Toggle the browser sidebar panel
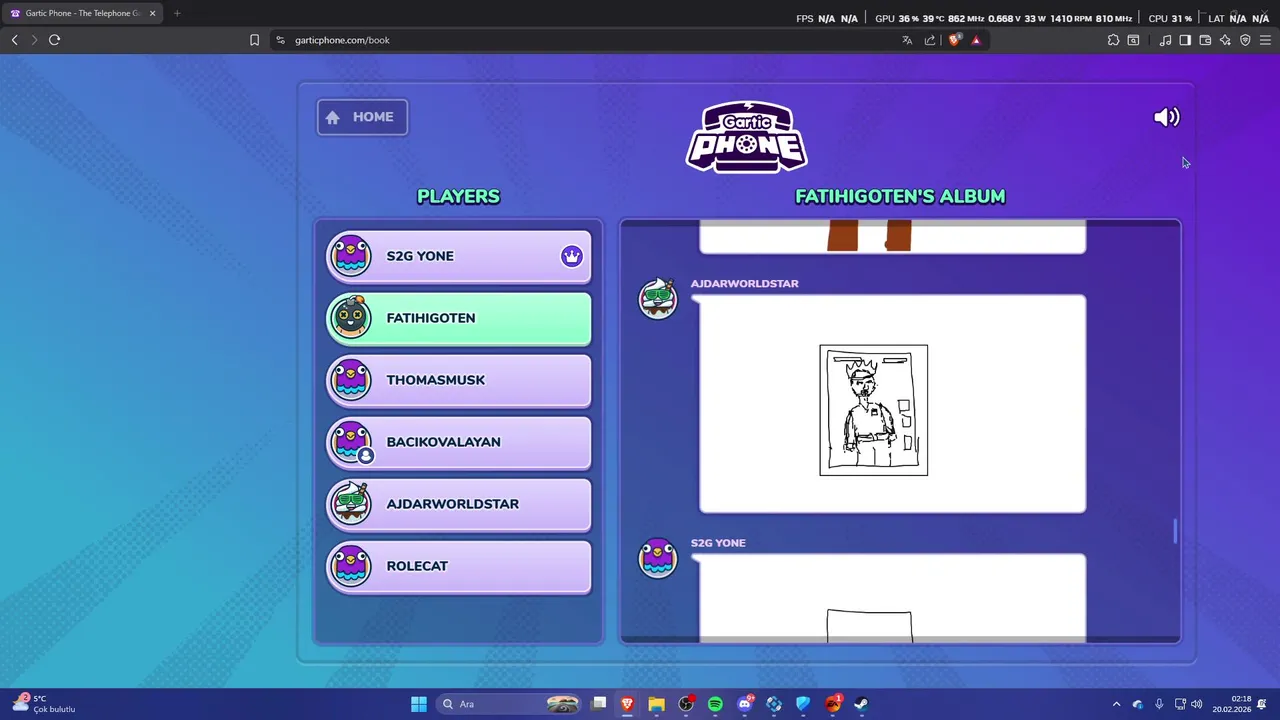This screenshot has width=1280, height=720. coord(1185,40)
